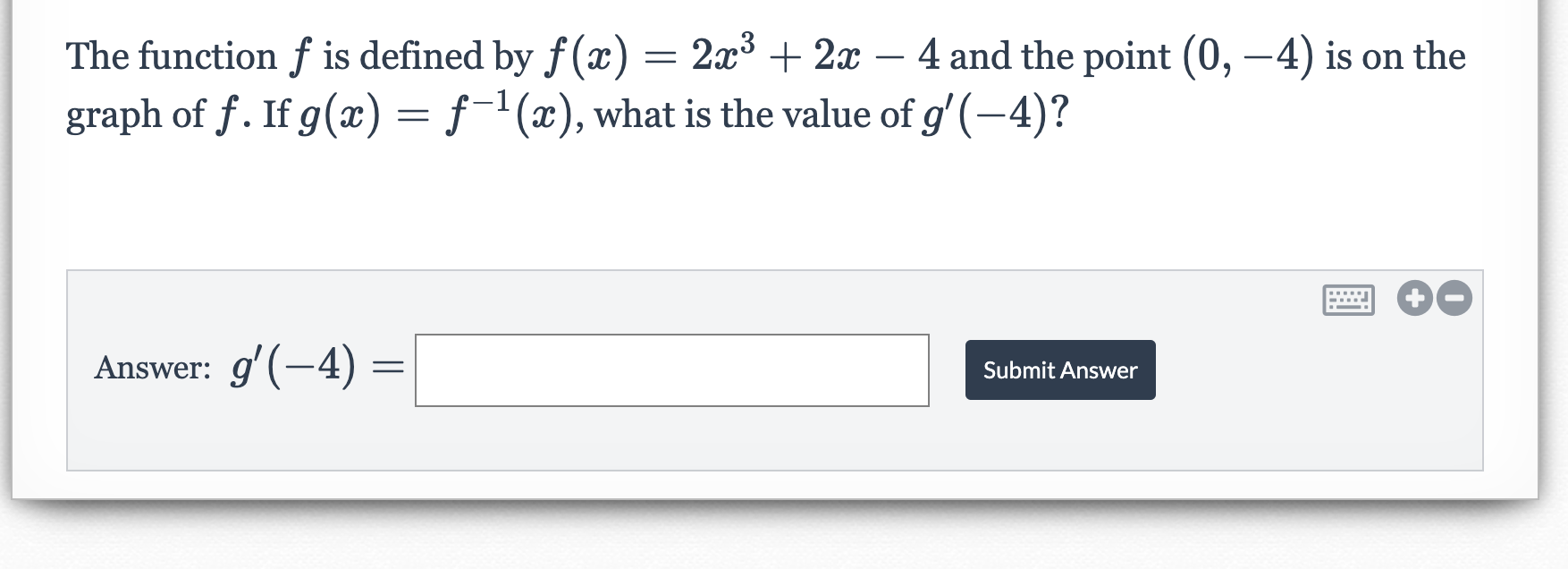Select the virtual keyboard toggle

point(1350,301)
